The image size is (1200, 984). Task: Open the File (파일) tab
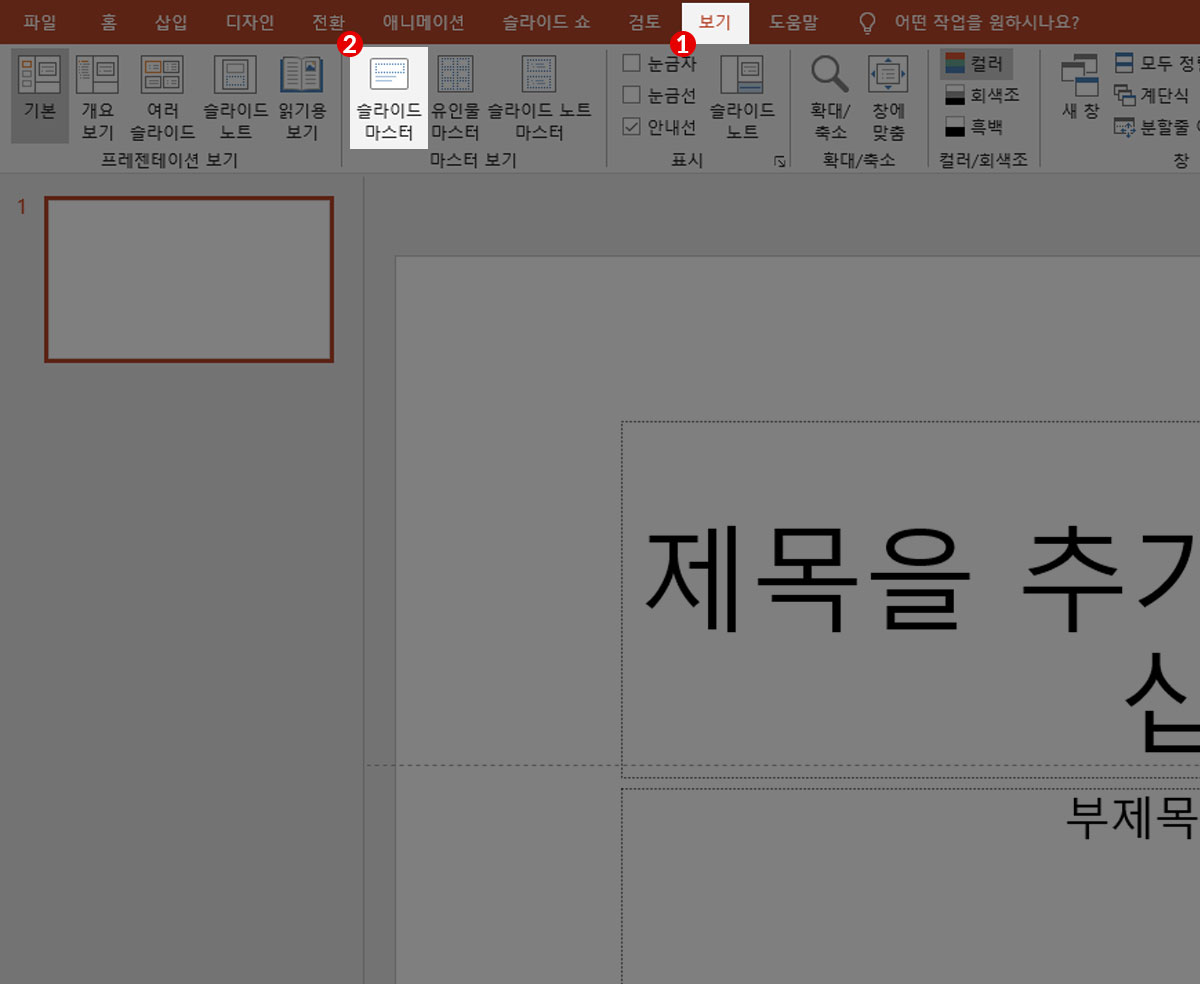[x=40, y=22]
